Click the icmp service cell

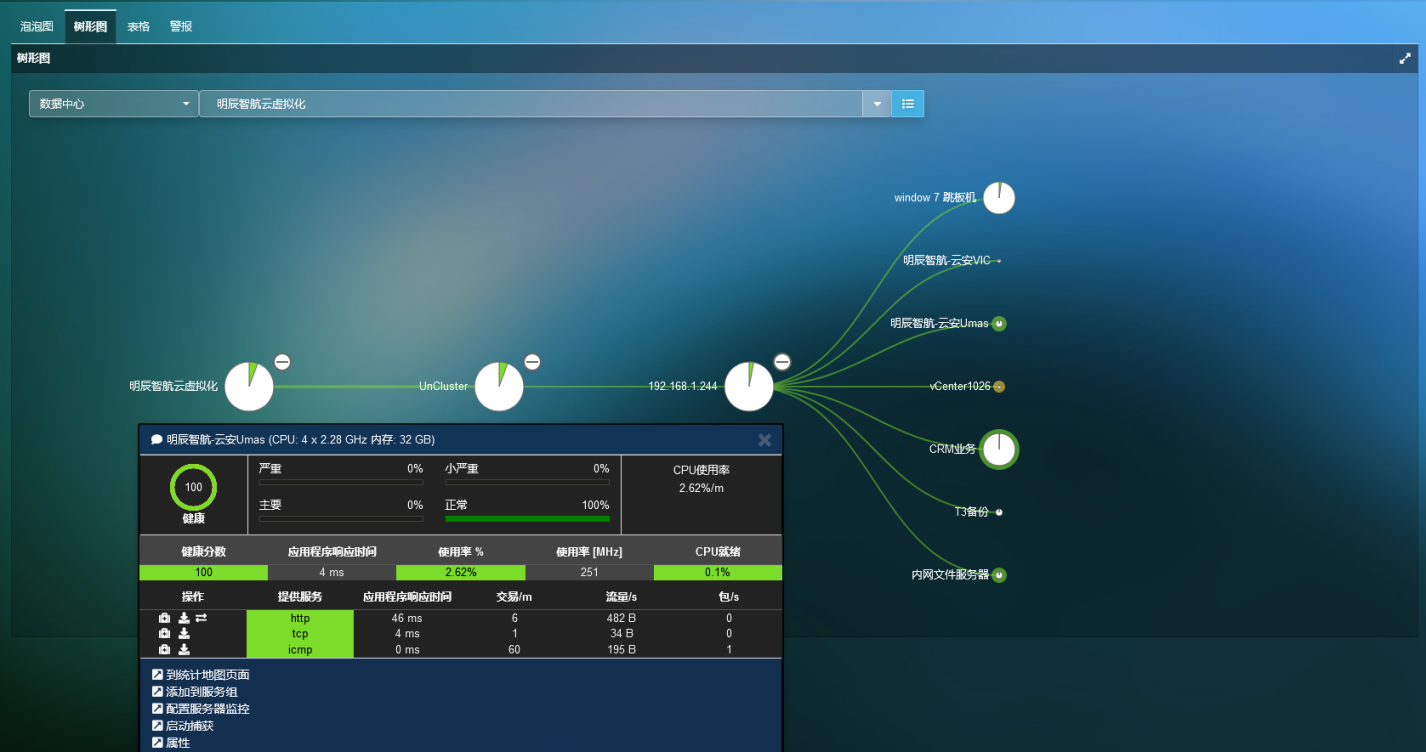tap(300, 649)
